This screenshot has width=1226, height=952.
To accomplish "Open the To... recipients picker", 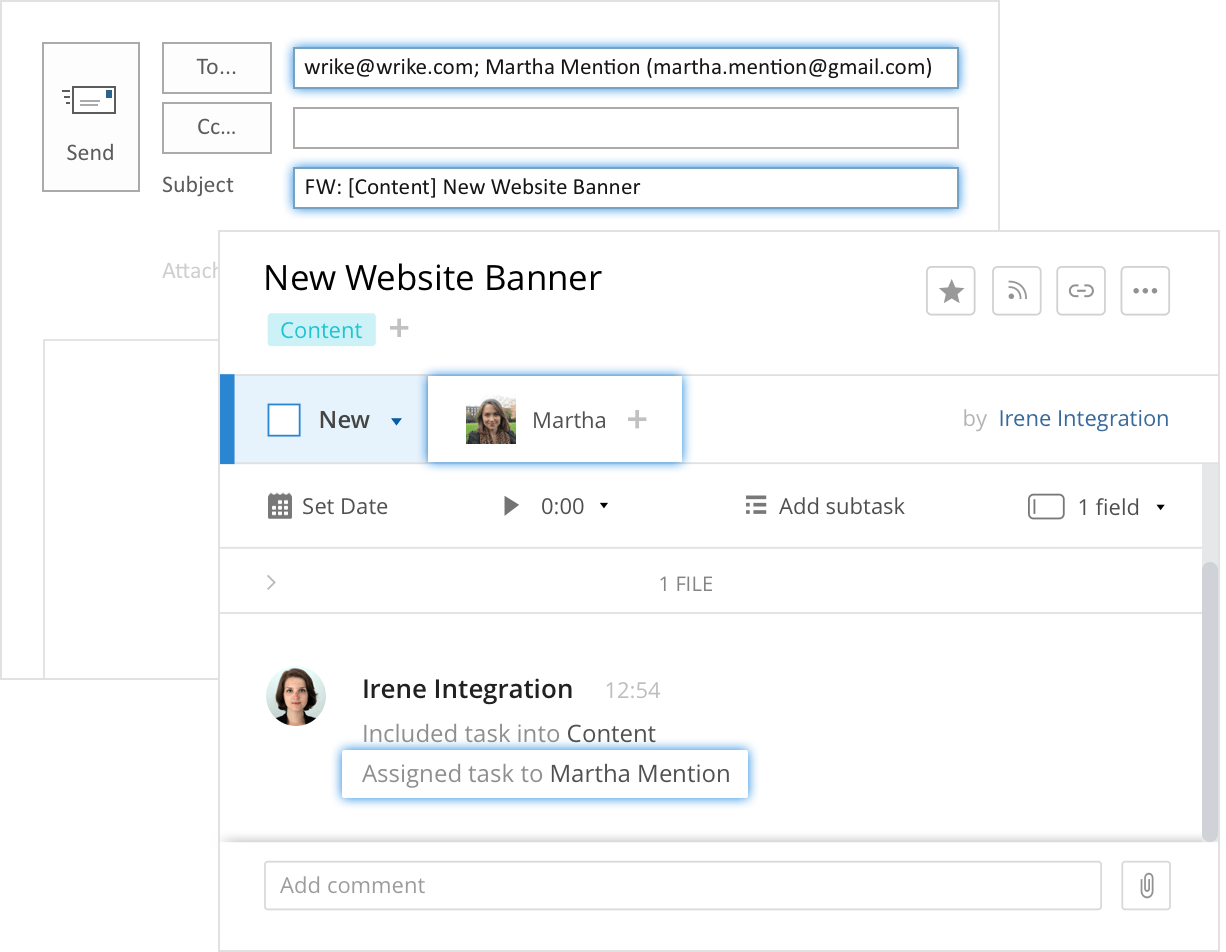I will click(x=217, y=68).
